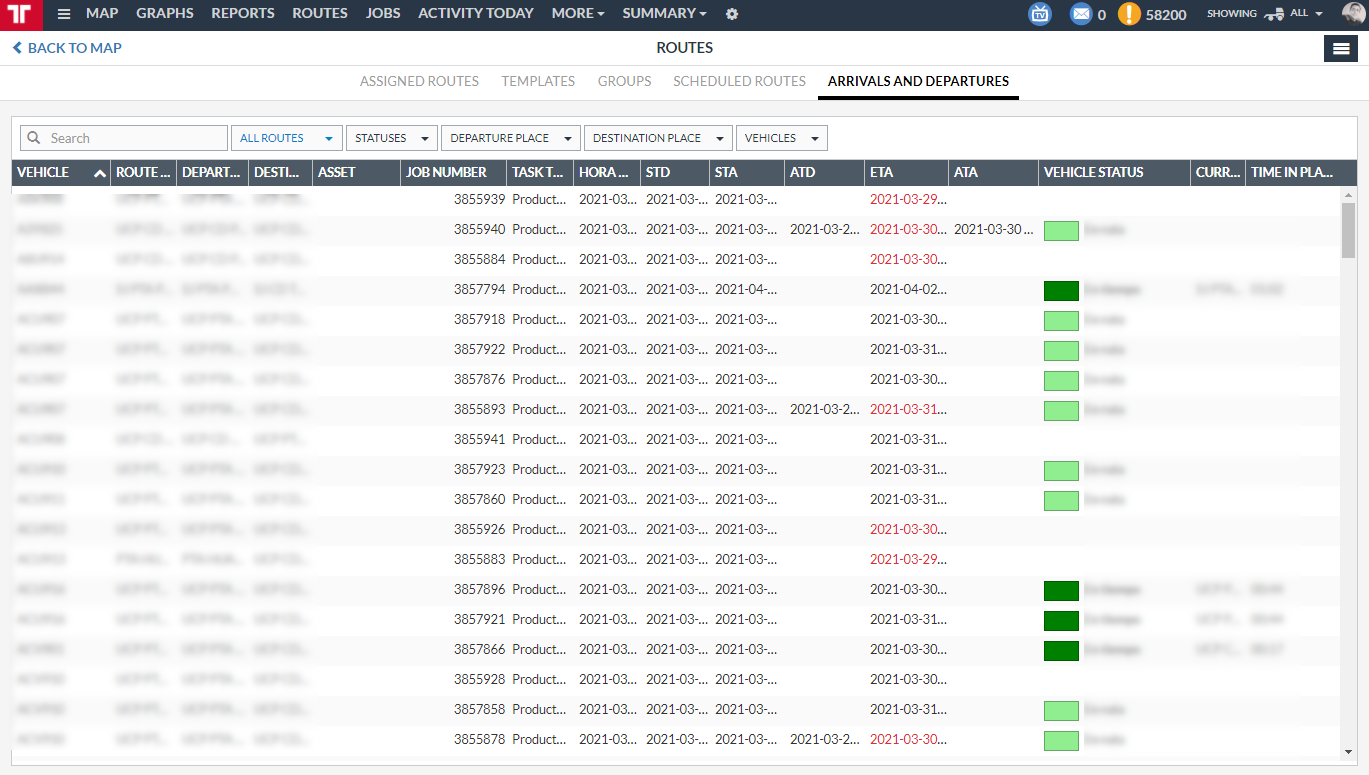
Task: Open the list options button below avatar
Action: tap(1341, 48)
